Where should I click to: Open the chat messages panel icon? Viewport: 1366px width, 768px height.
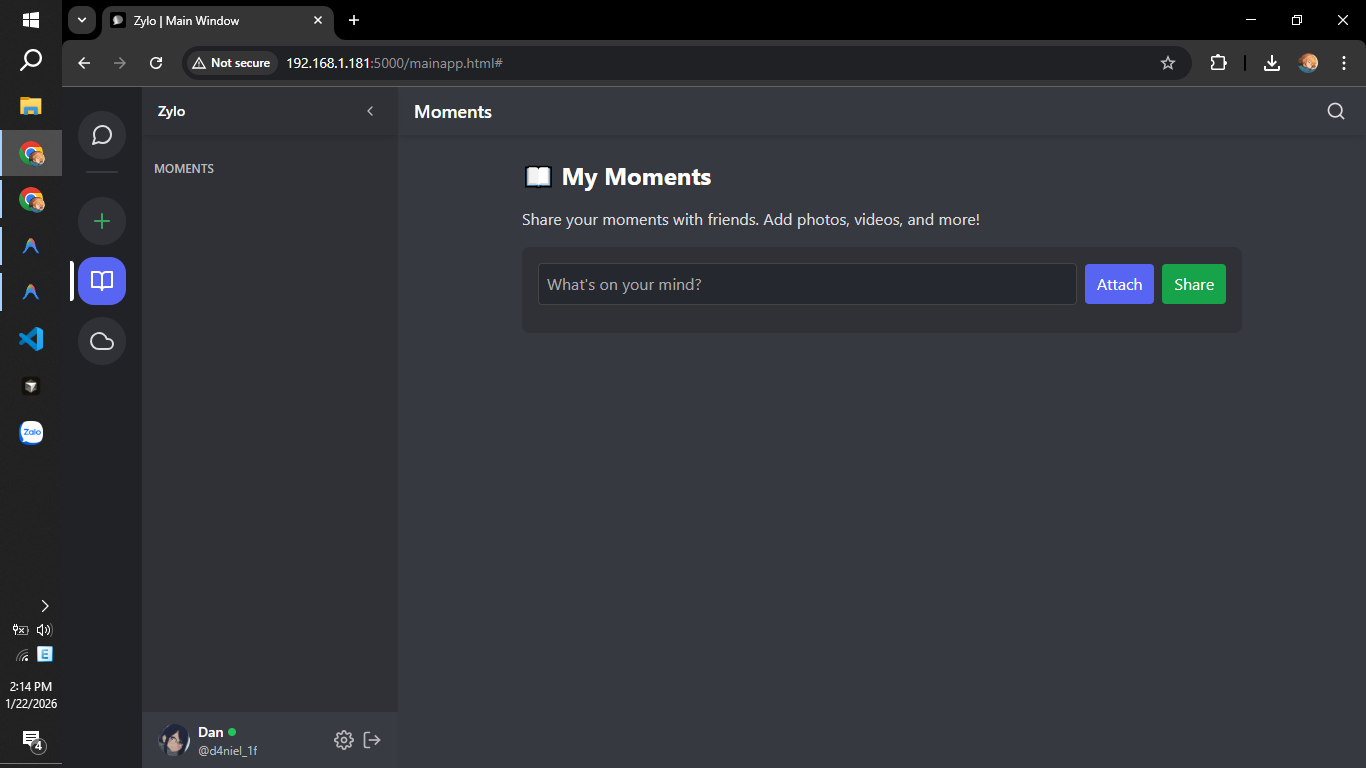[101, 135]
